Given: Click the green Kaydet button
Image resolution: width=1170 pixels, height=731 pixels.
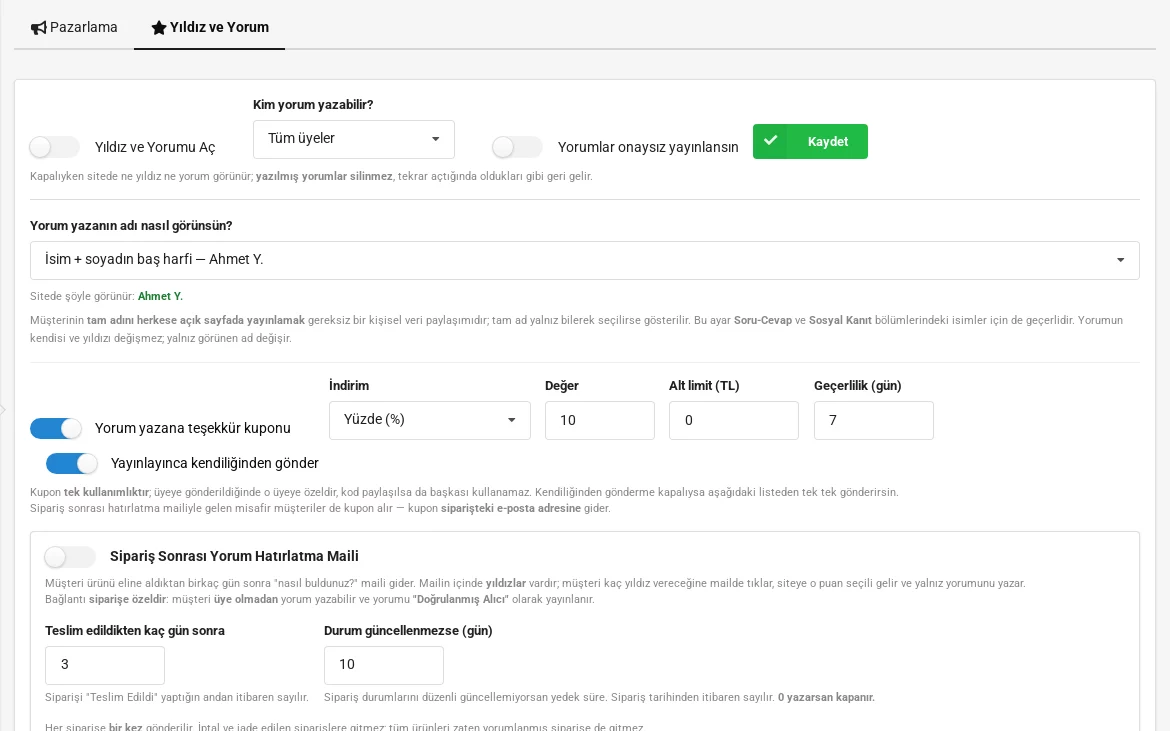Looking at the screenshot, I should (x=810, y=142).
